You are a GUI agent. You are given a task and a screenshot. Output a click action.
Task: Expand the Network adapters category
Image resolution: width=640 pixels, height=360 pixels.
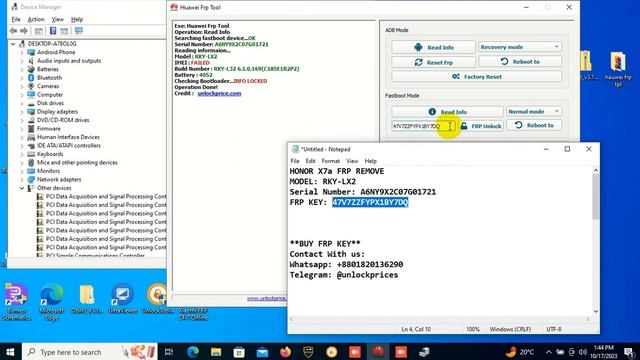22,180
